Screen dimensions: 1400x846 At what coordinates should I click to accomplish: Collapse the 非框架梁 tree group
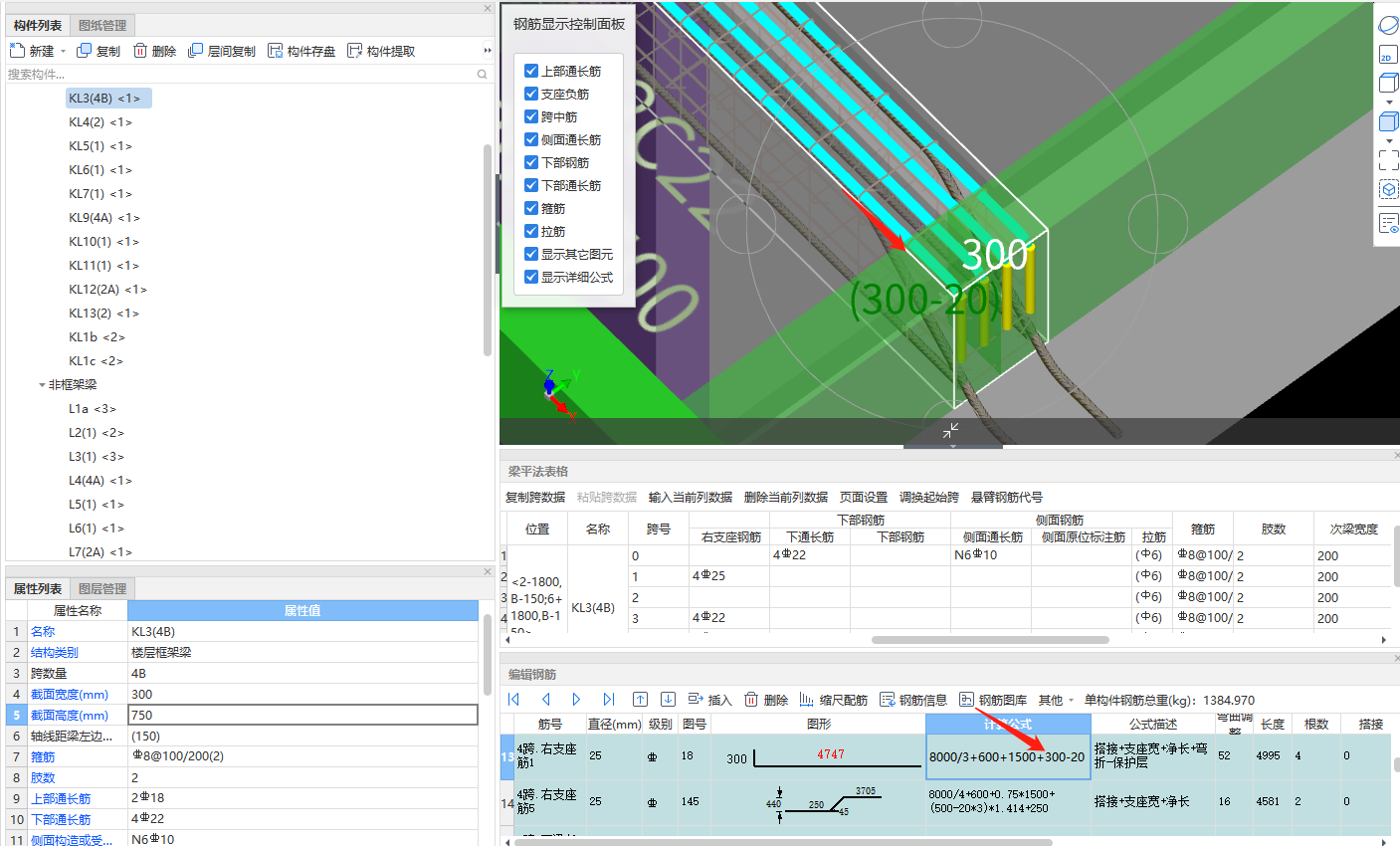(42, 385)
